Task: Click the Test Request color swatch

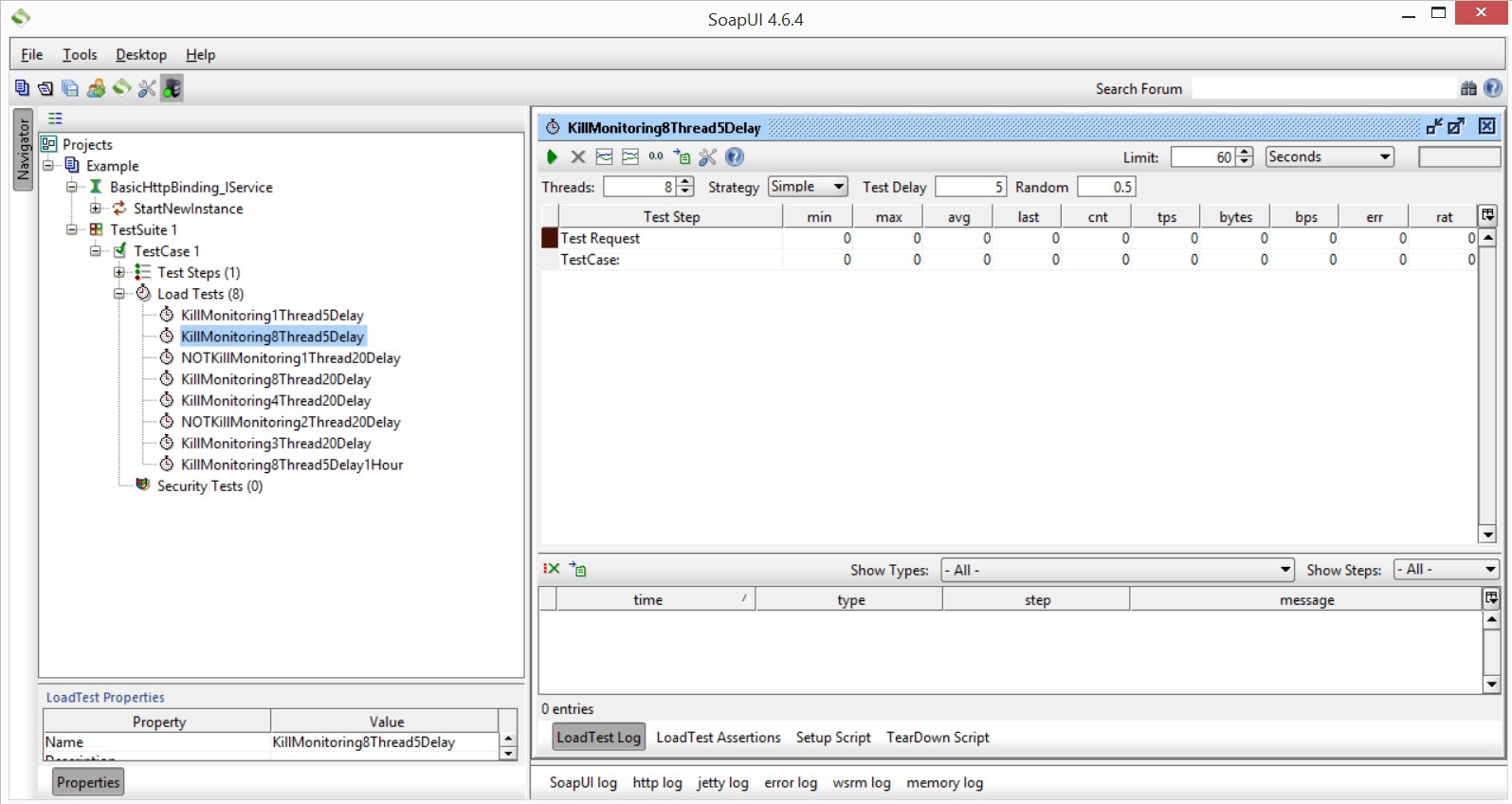Action: click(549, 238)
